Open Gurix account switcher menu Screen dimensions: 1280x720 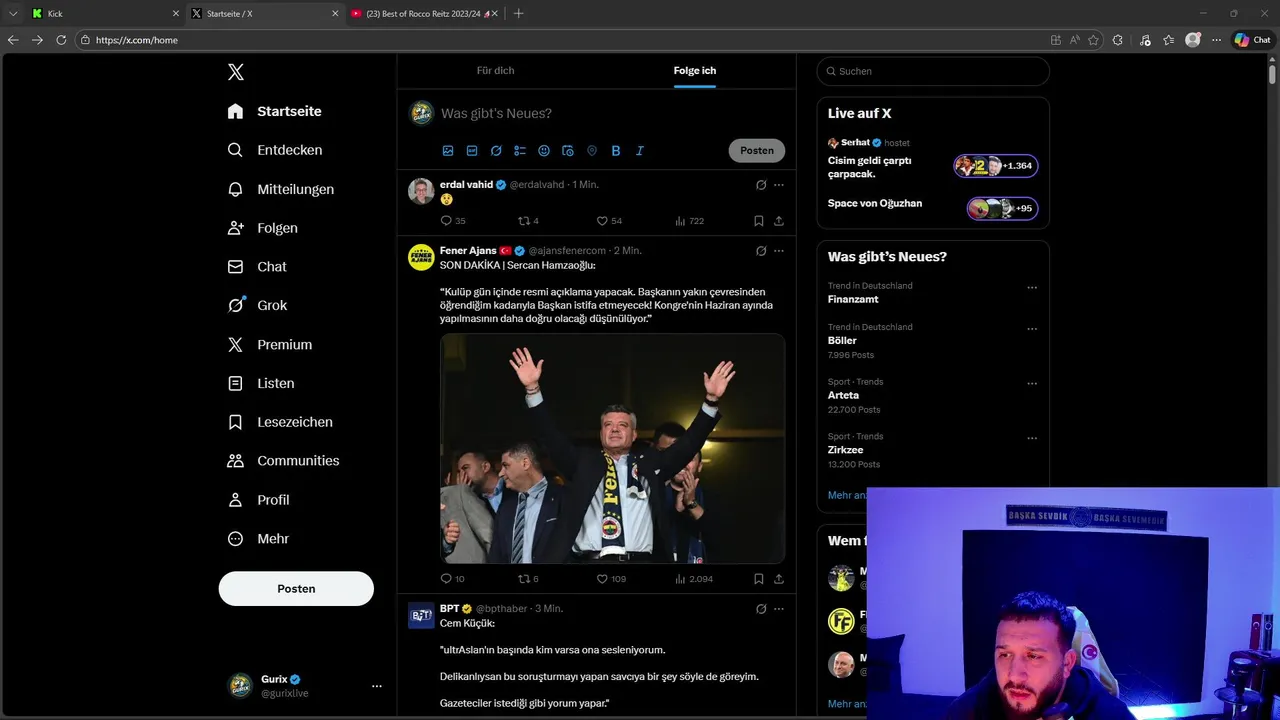[377, 686]
